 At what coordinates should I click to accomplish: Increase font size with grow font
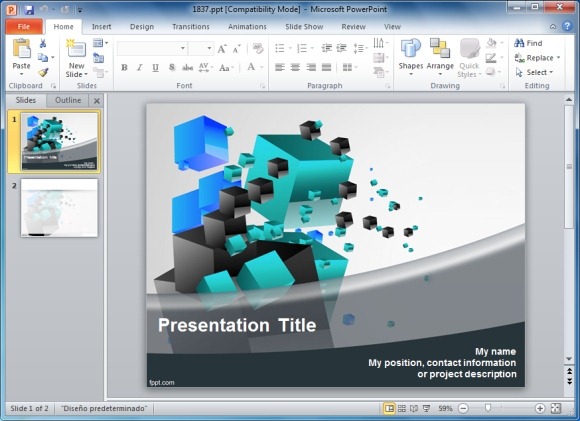[222, 48]
